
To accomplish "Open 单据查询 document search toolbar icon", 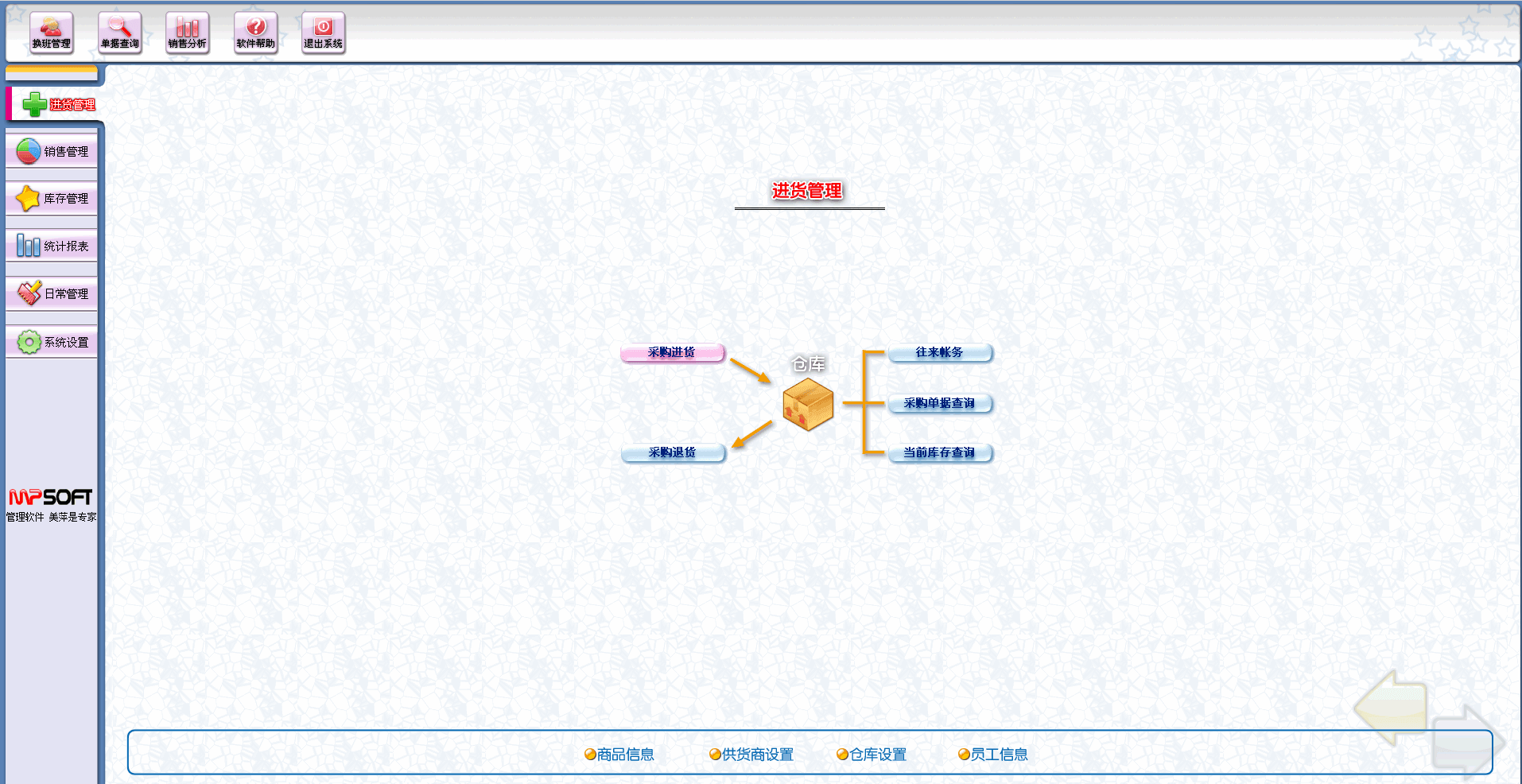I will pos(120,33).
